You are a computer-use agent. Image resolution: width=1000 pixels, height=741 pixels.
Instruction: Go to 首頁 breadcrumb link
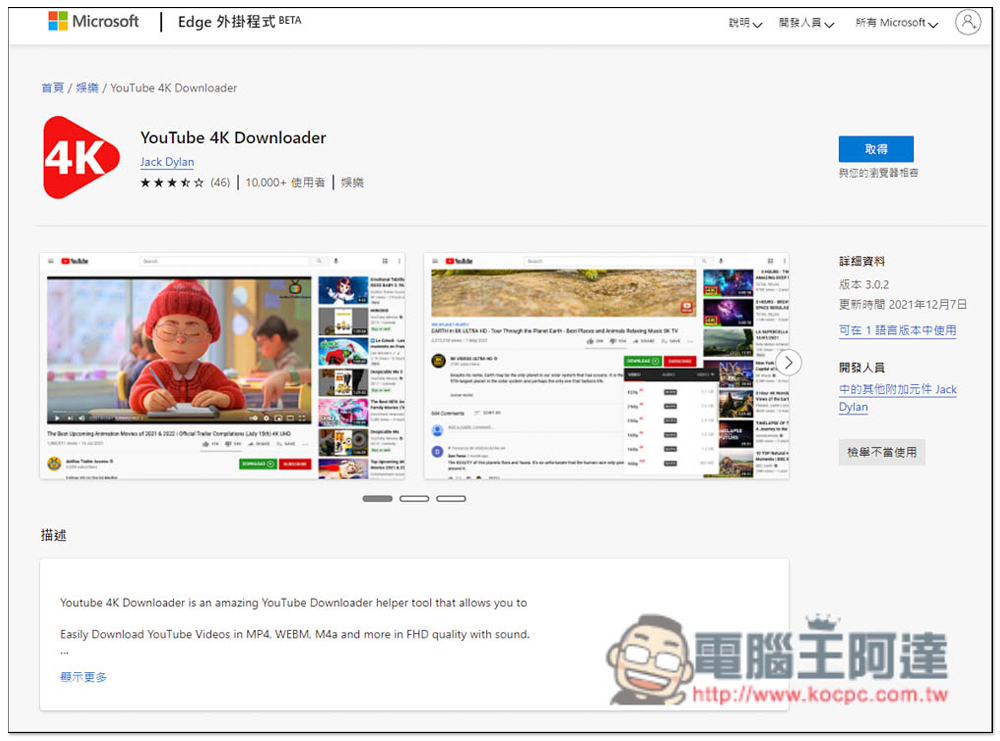(x=52, y=88)
